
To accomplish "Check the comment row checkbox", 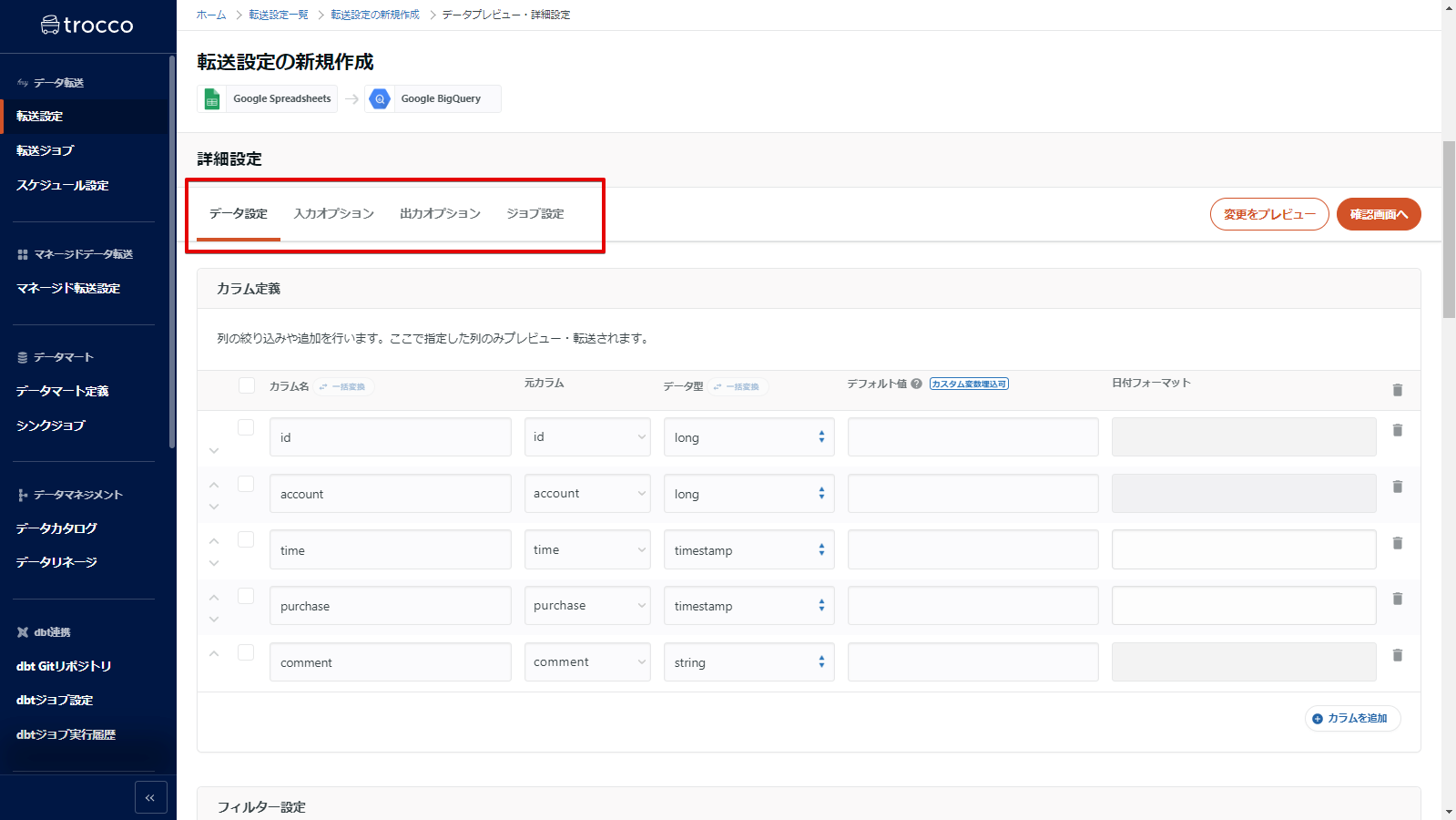I will pos(246,652).
